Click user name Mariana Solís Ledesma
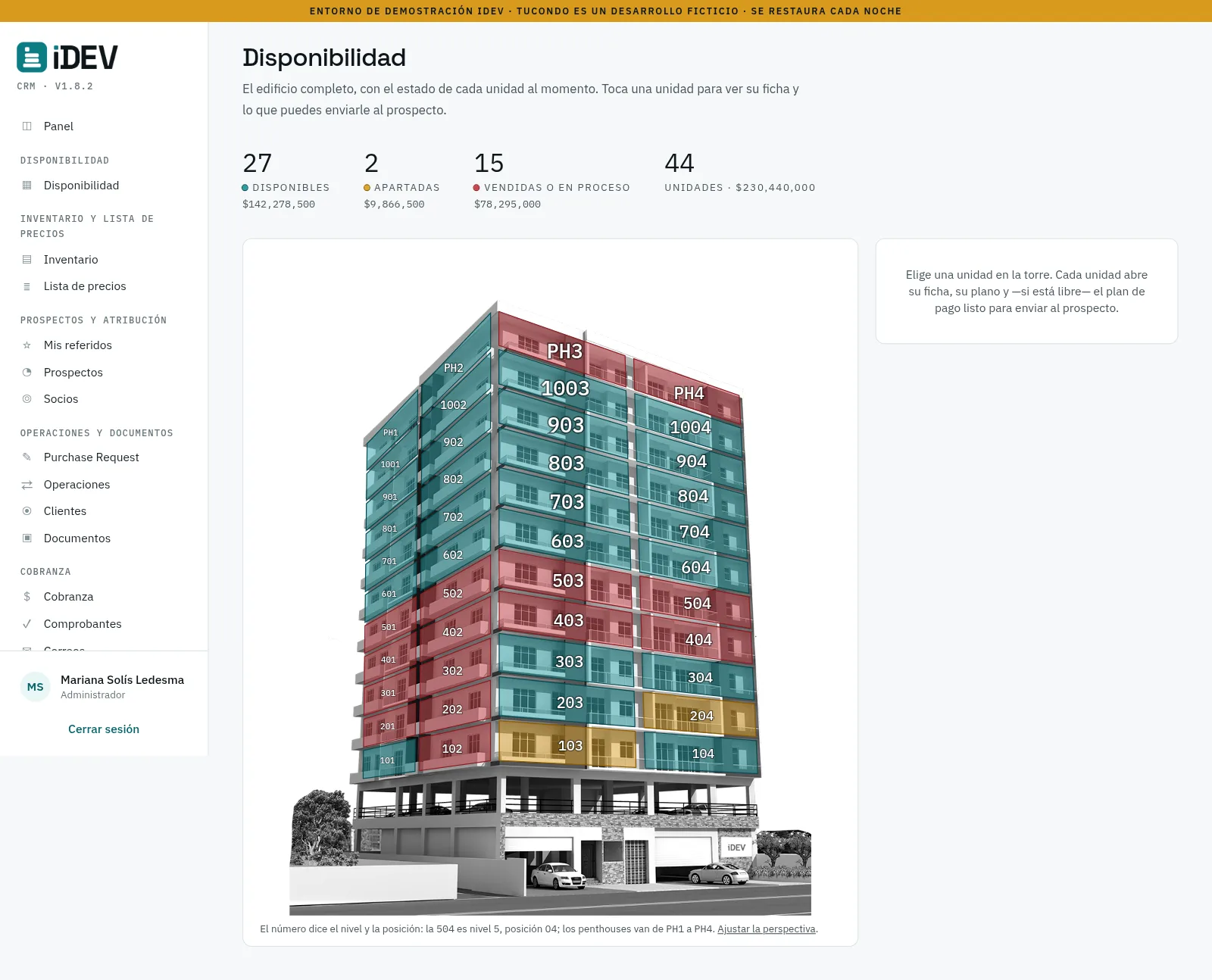Viewport: 1212px width, 980px height. pos(123,680)
